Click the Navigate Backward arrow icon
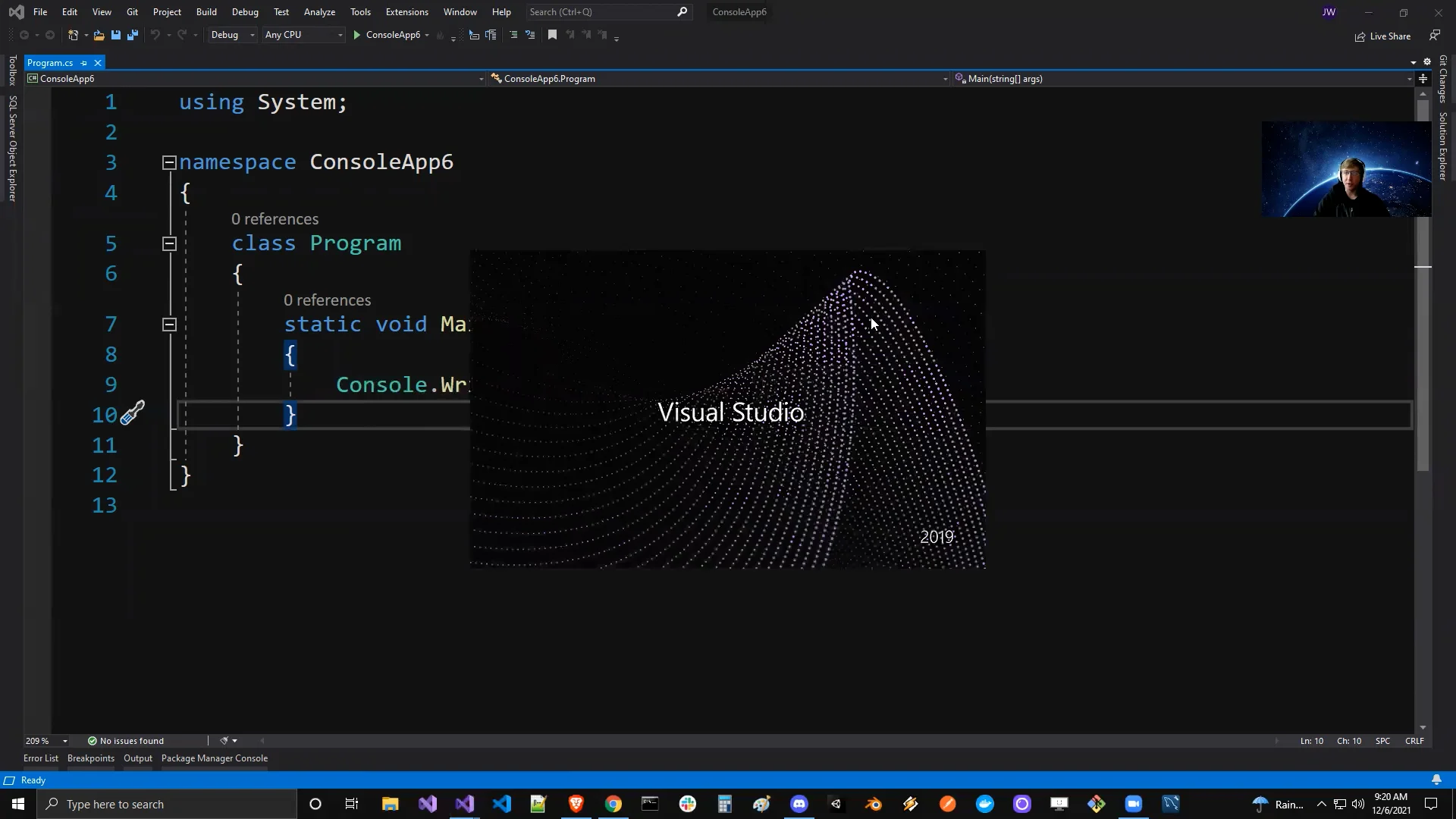1456x819 pixels. [x=24, y=35]
